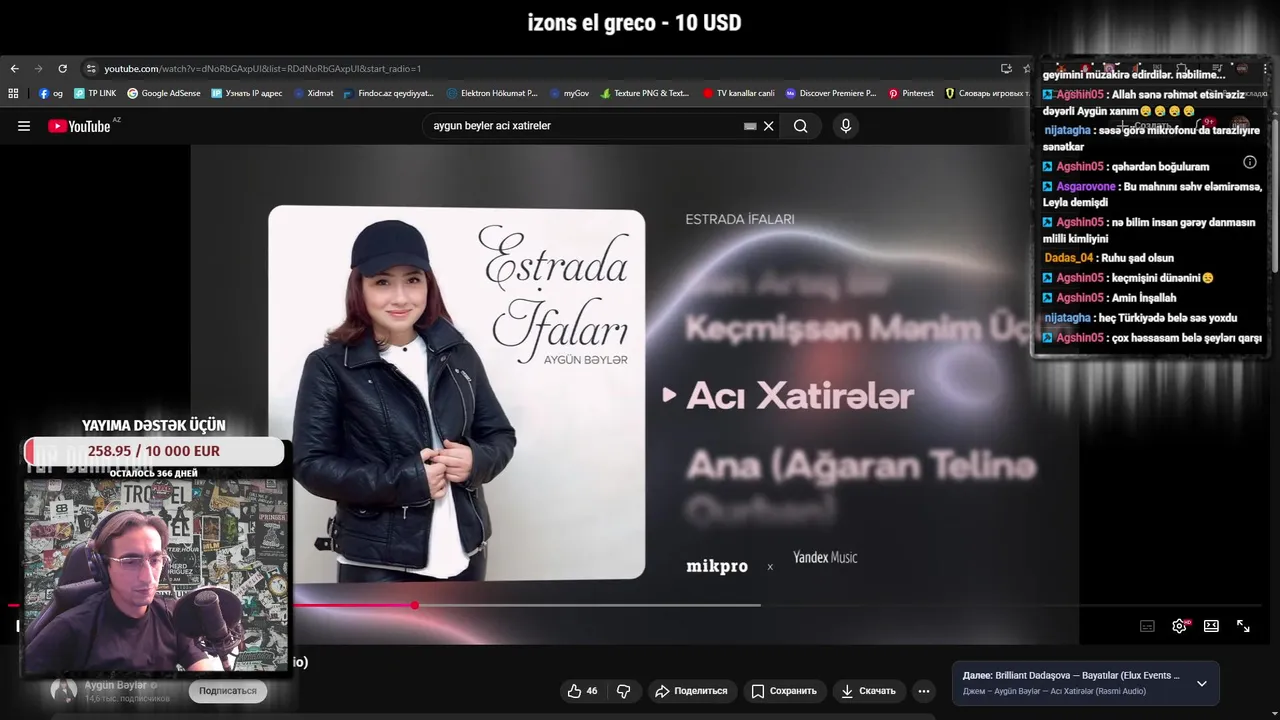
Task: Clear the search query with the X
Action: click(x=768, y=126)
